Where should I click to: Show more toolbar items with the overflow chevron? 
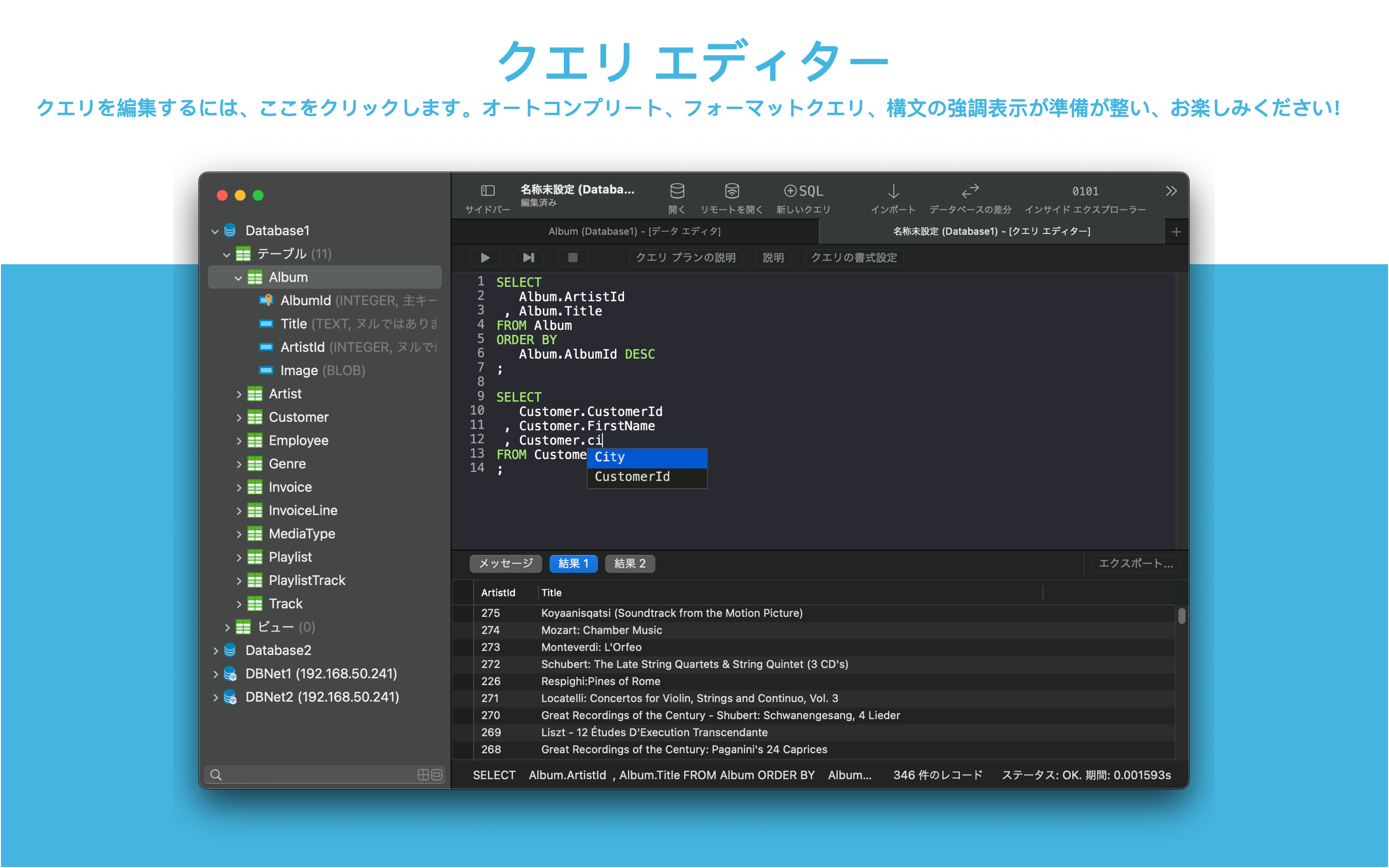1171,191
